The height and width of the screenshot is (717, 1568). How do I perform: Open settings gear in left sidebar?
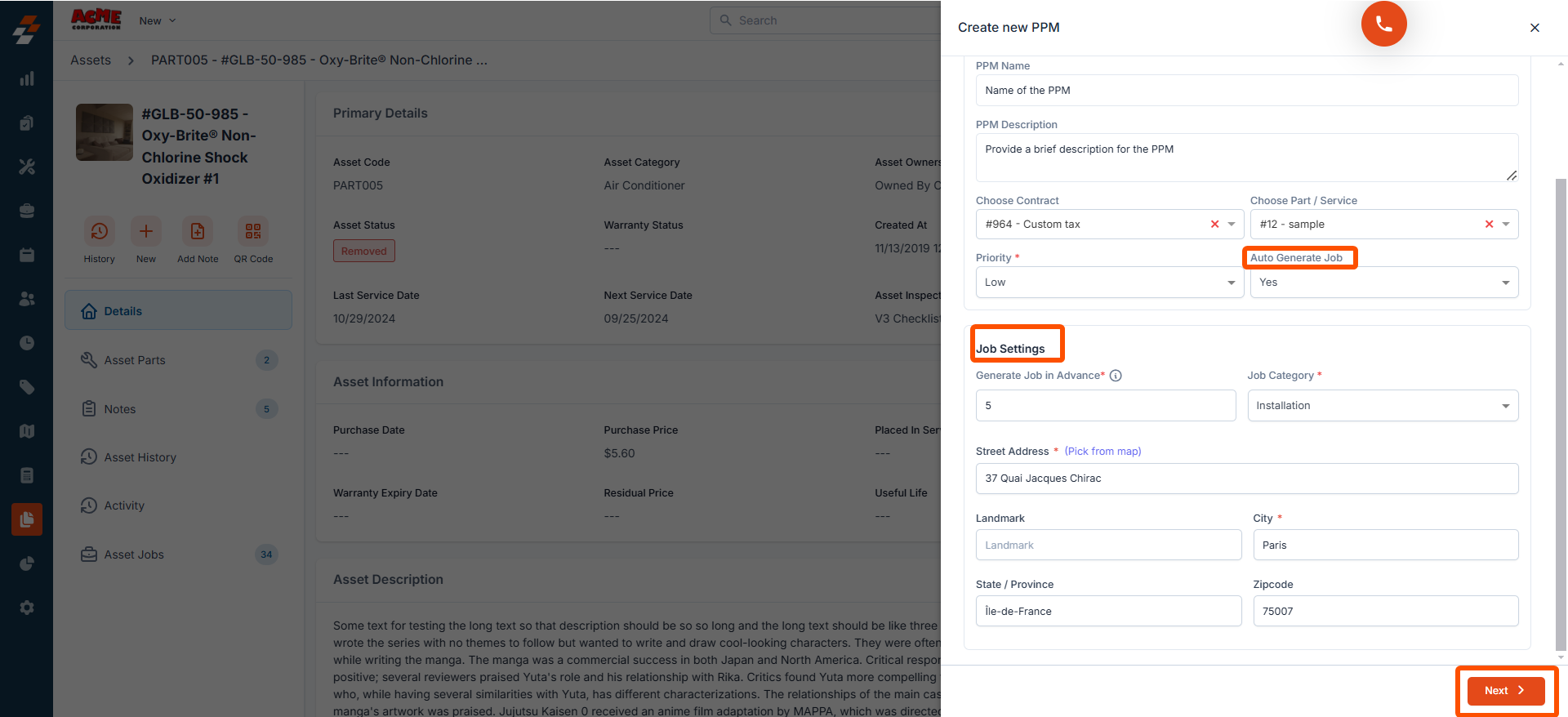pos(27,608)
